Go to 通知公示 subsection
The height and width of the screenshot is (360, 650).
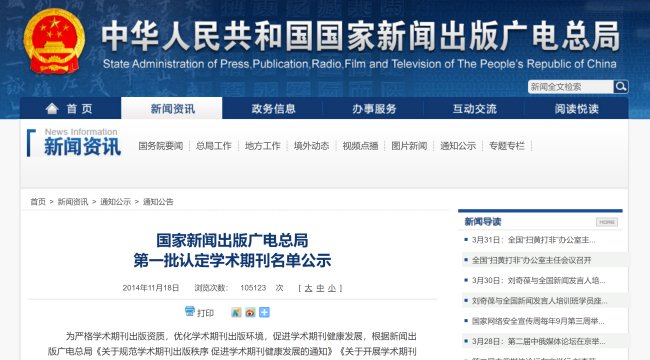458,146
